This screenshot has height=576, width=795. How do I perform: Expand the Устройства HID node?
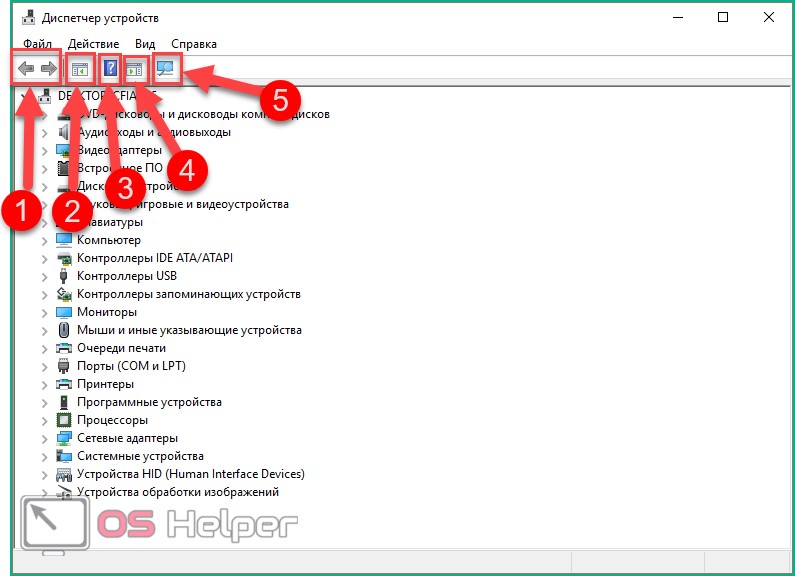pyautogui.click(x=45, y=475)
